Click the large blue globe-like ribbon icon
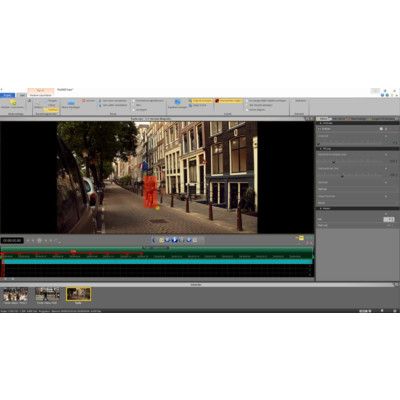 pyautogui.click(x=178, y=102)
